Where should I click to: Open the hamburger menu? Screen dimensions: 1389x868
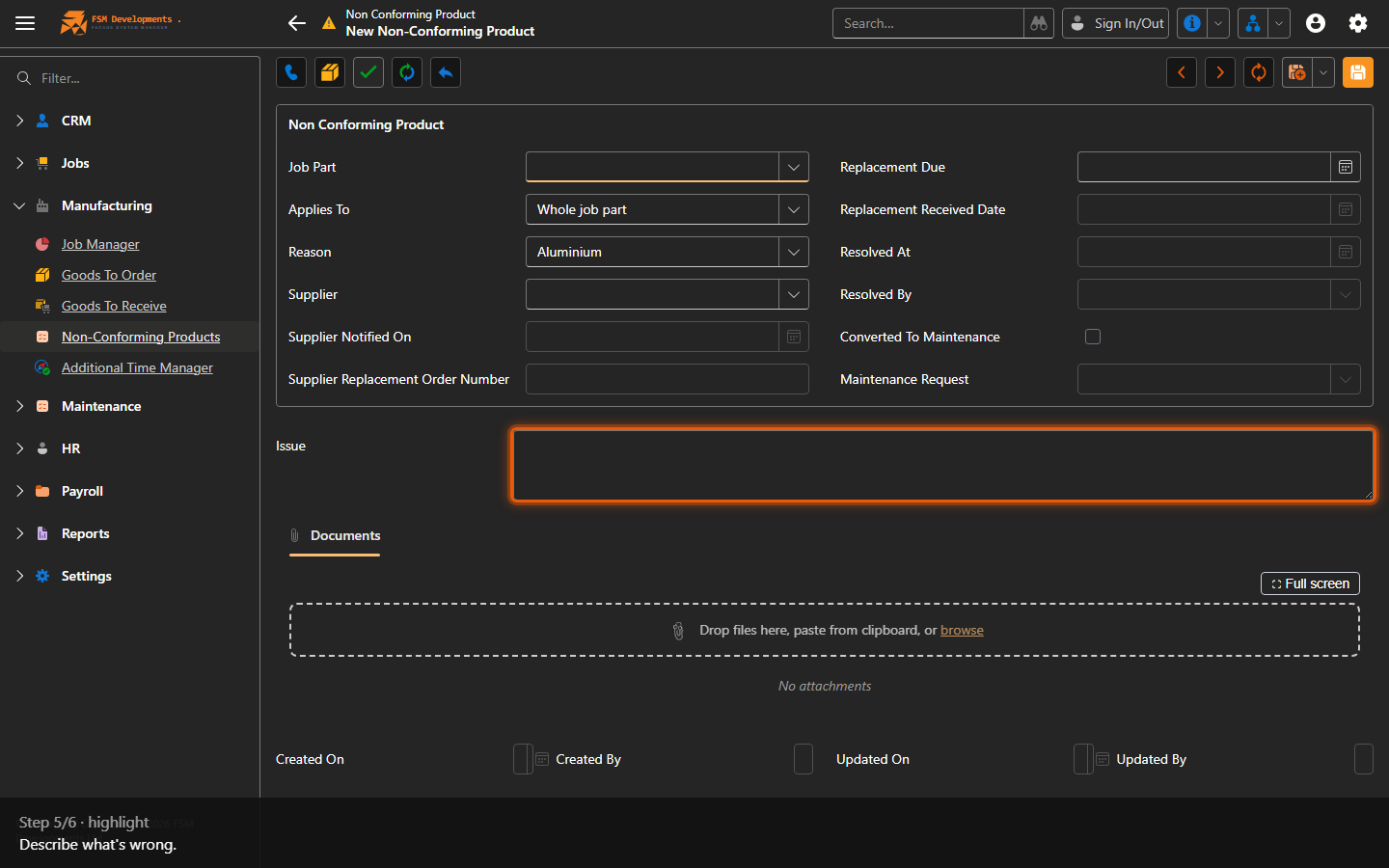pos(25,23)
